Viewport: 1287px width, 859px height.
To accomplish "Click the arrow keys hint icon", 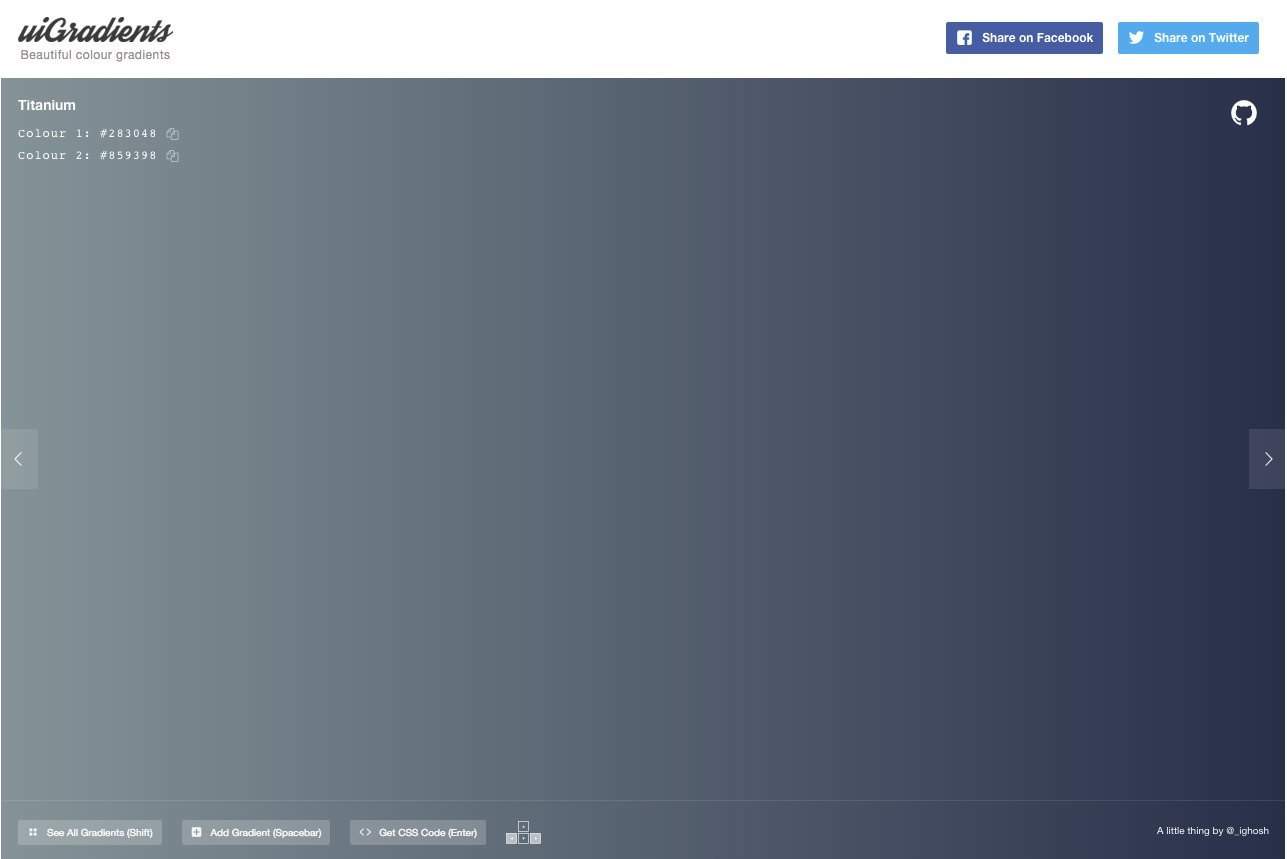I will click(x=523, y=832).
